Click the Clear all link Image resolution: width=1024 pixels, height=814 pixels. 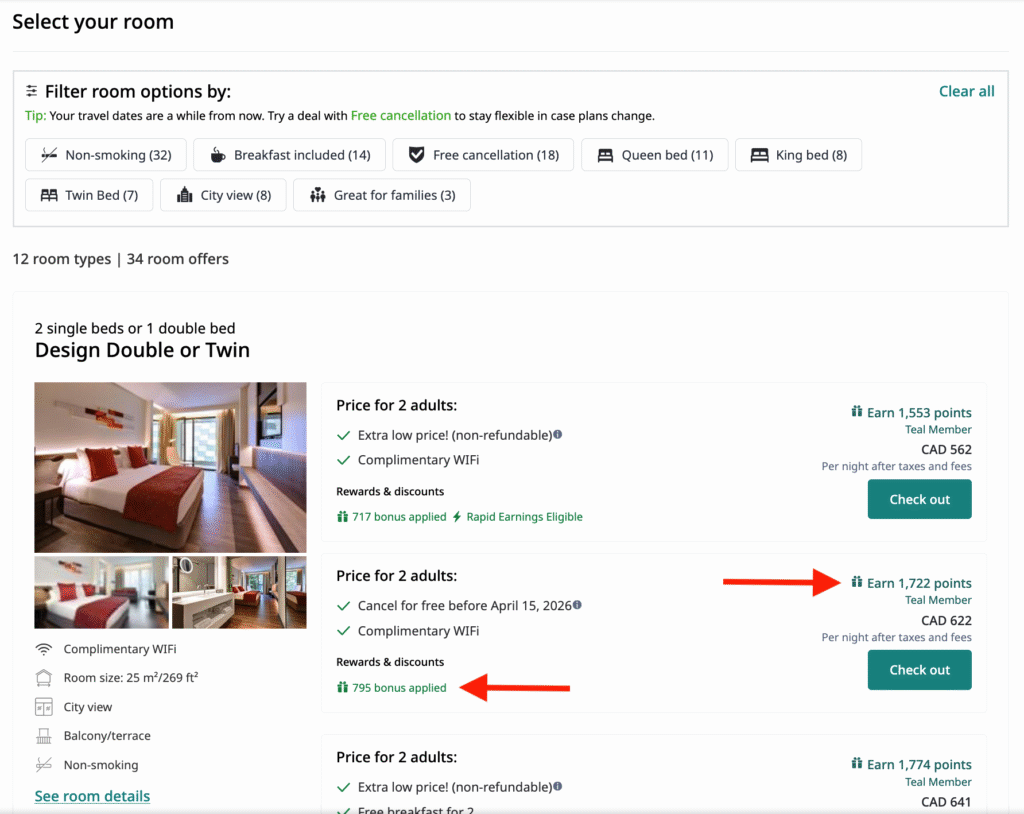coord(966,91)
